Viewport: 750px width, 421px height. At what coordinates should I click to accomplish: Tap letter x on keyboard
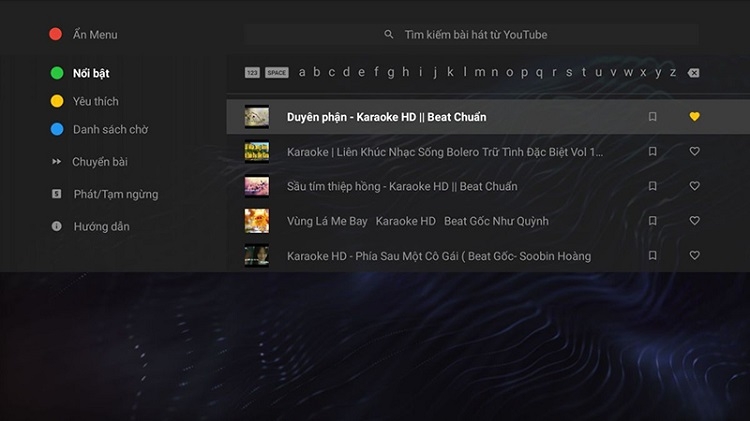click(643, 72)
